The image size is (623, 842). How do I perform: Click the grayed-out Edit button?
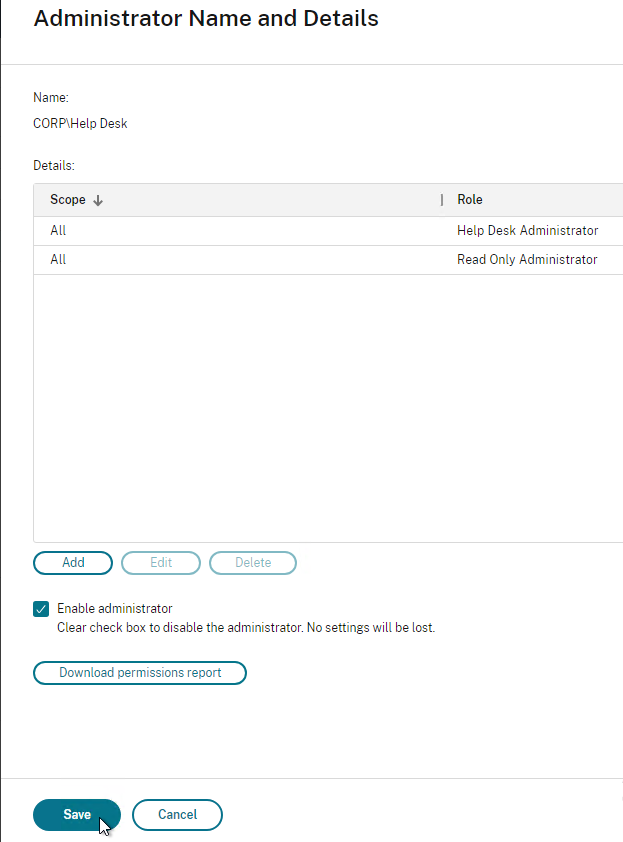point(161,563)
